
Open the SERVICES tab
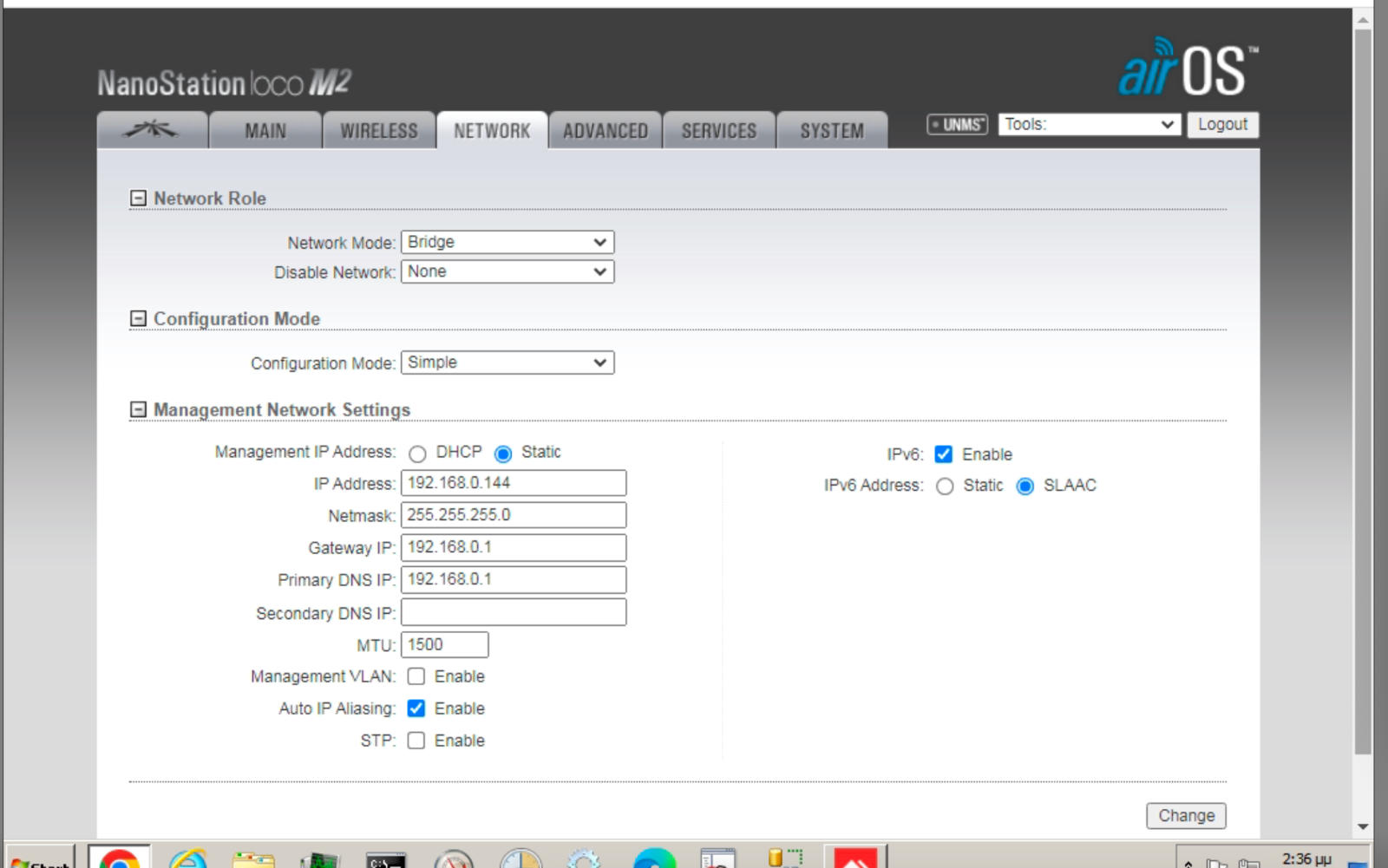[x=719, y=130]
